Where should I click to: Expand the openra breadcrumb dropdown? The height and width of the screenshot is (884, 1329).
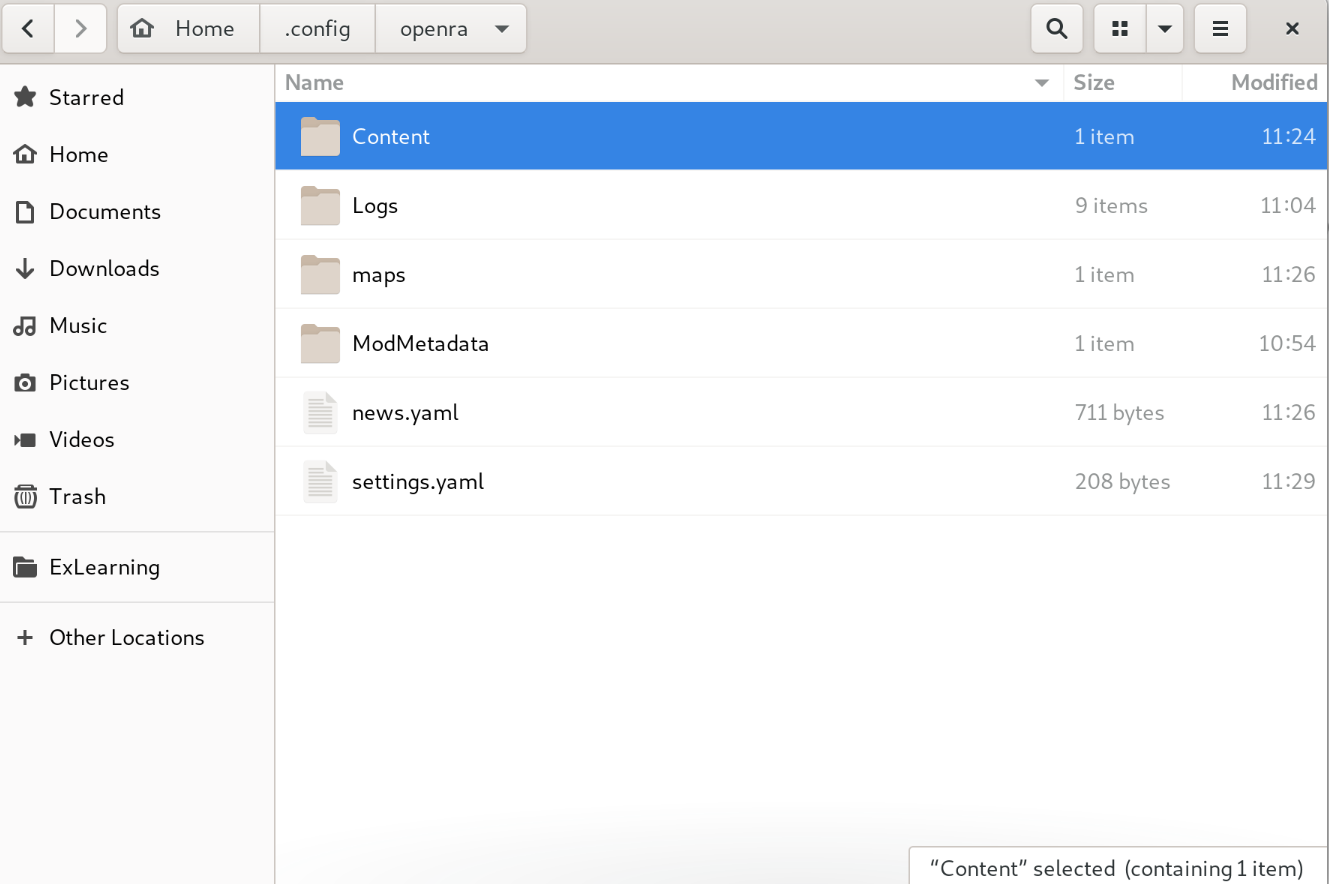tap(502, 28)
